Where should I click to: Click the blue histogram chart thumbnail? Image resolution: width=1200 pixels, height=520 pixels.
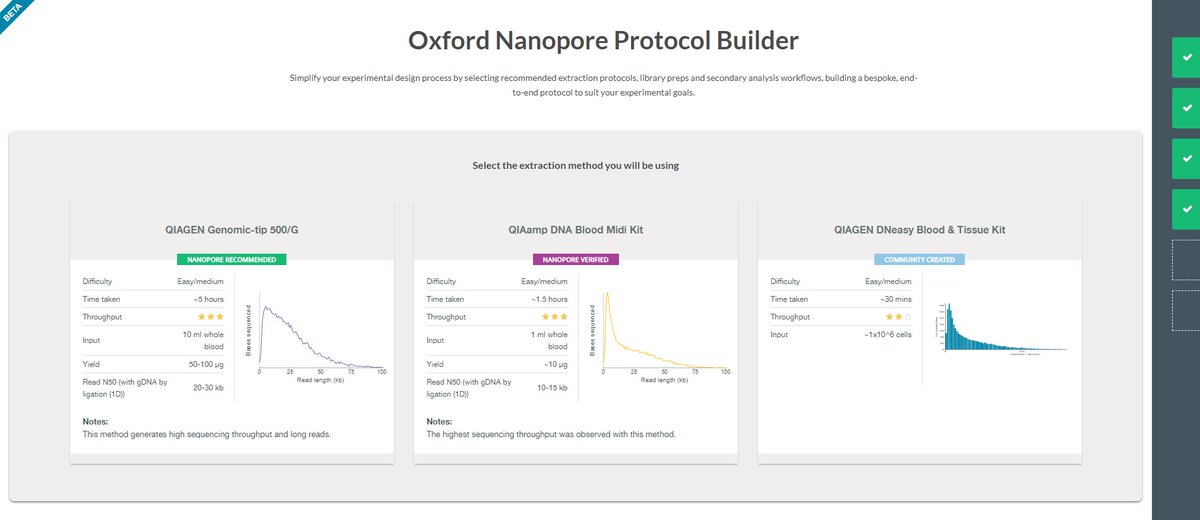(x=1002, y=328)
